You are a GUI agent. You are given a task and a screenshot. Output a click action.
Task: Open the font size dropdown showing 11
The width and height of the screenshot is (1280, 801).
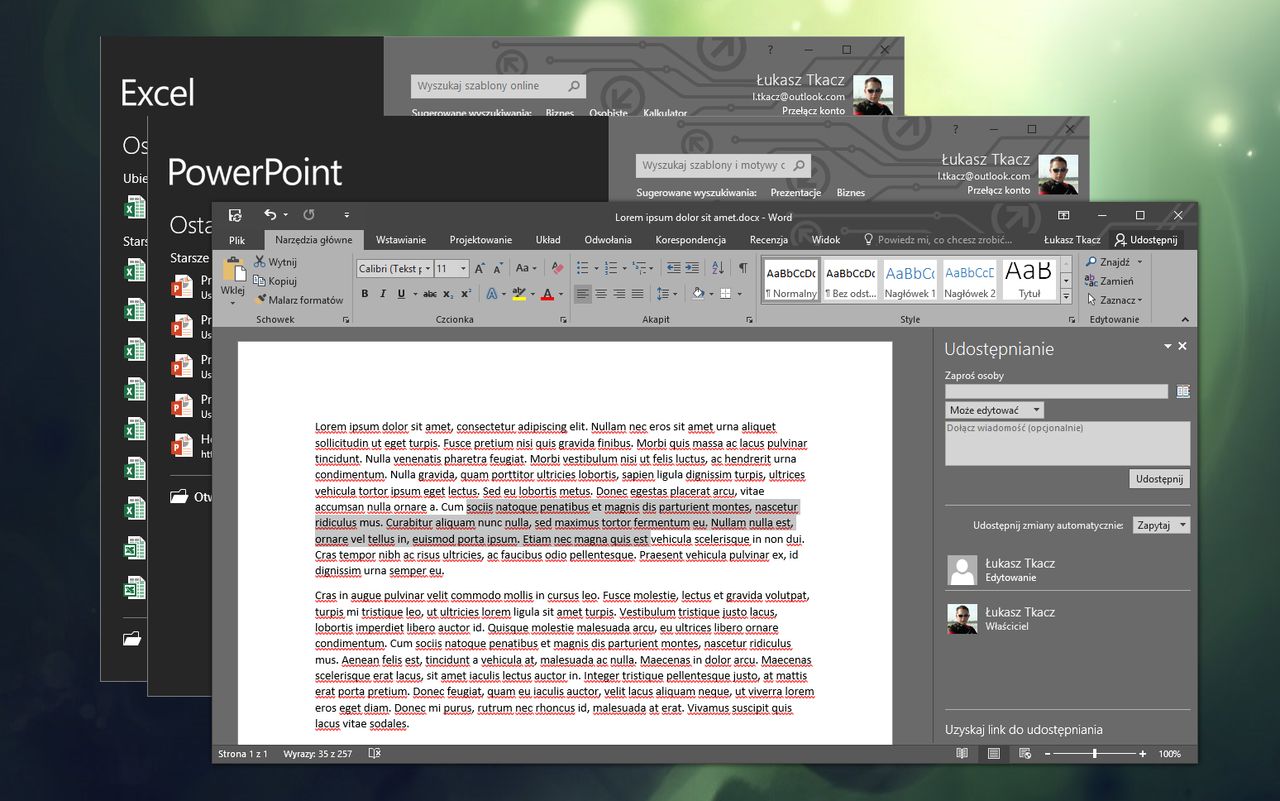click(x=463, y=268)
